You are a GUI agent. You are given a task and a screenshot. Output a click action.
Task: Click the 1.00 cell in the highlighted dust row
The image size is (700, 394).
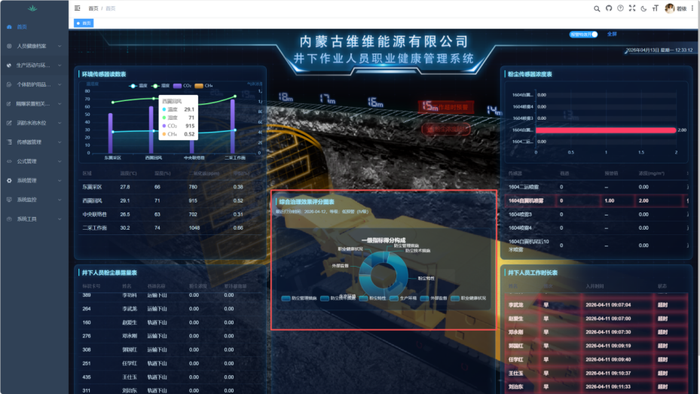coord(609,201)
